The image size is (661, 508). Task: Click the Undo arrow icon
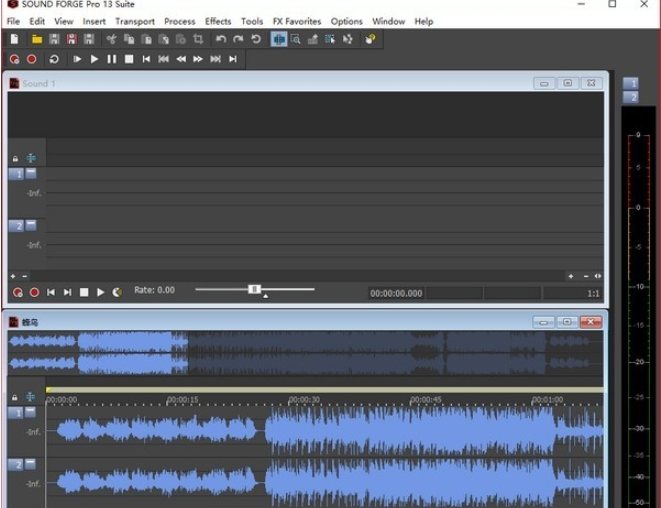point(220,39)
